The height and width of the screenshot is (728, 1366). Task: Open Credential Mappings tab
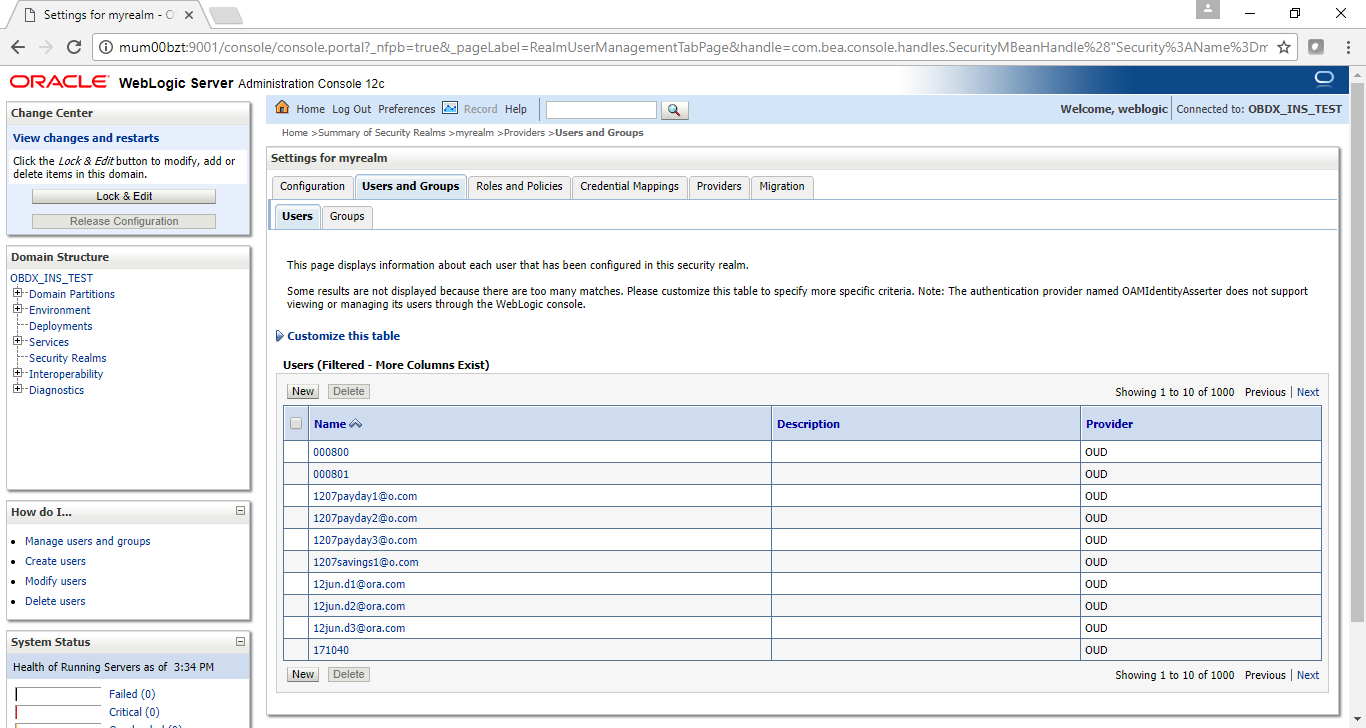pyautogui.click(x=629, y=187)
